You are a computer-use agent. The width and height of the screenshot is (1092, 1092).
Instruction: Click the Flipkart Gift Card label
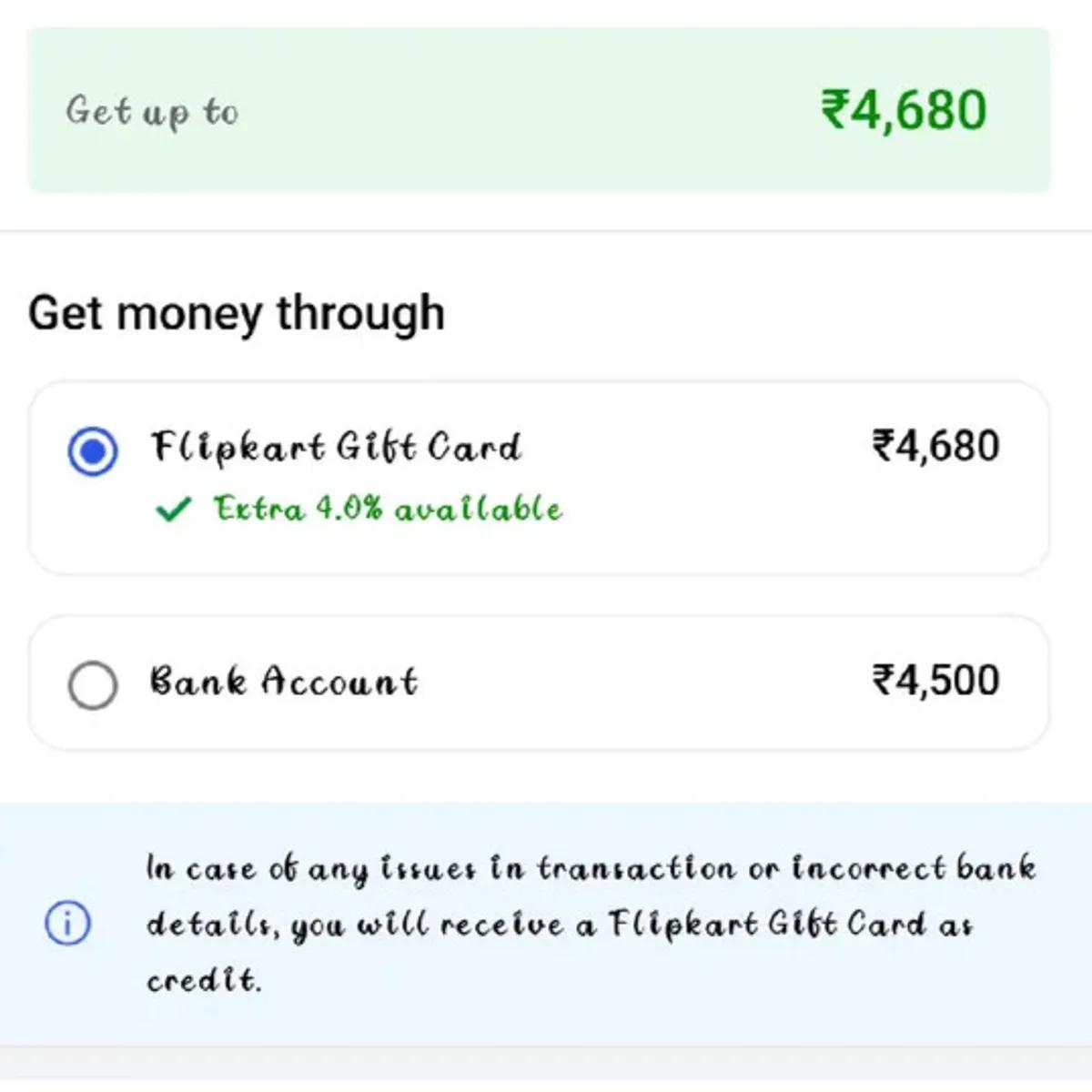pyautogui.click(x=336, y=447)
